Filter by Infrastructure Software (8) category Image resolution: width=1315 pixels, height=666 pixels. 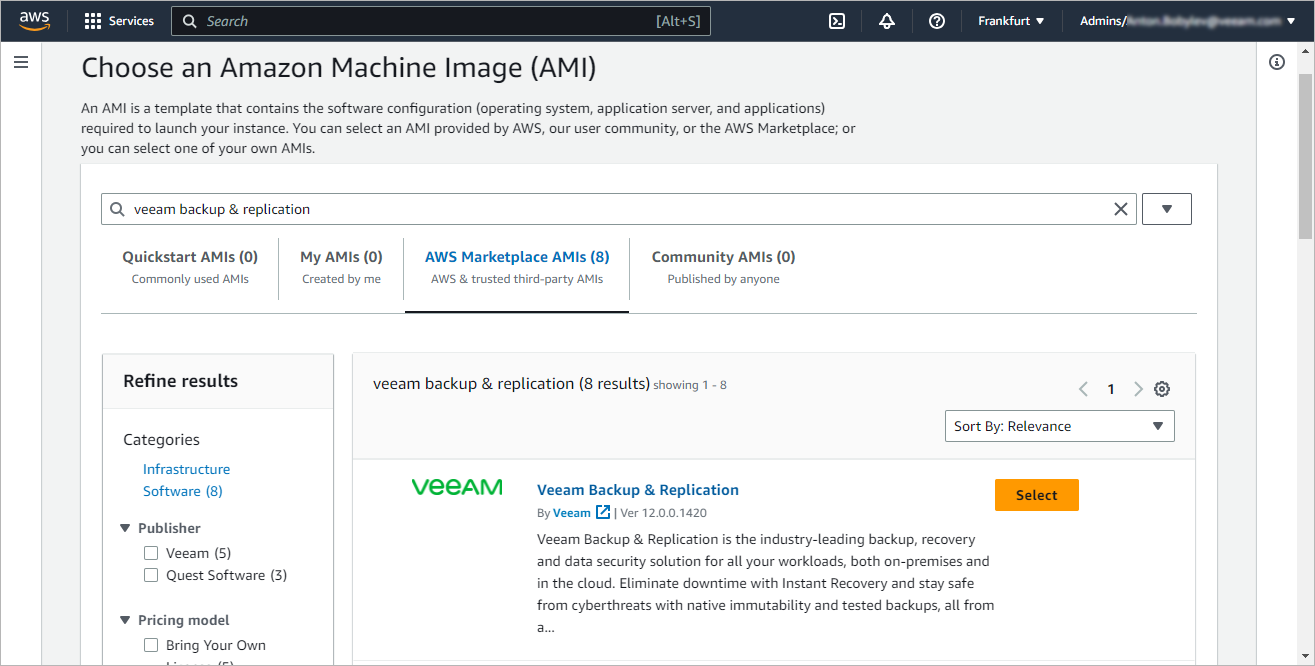point(186,480)
